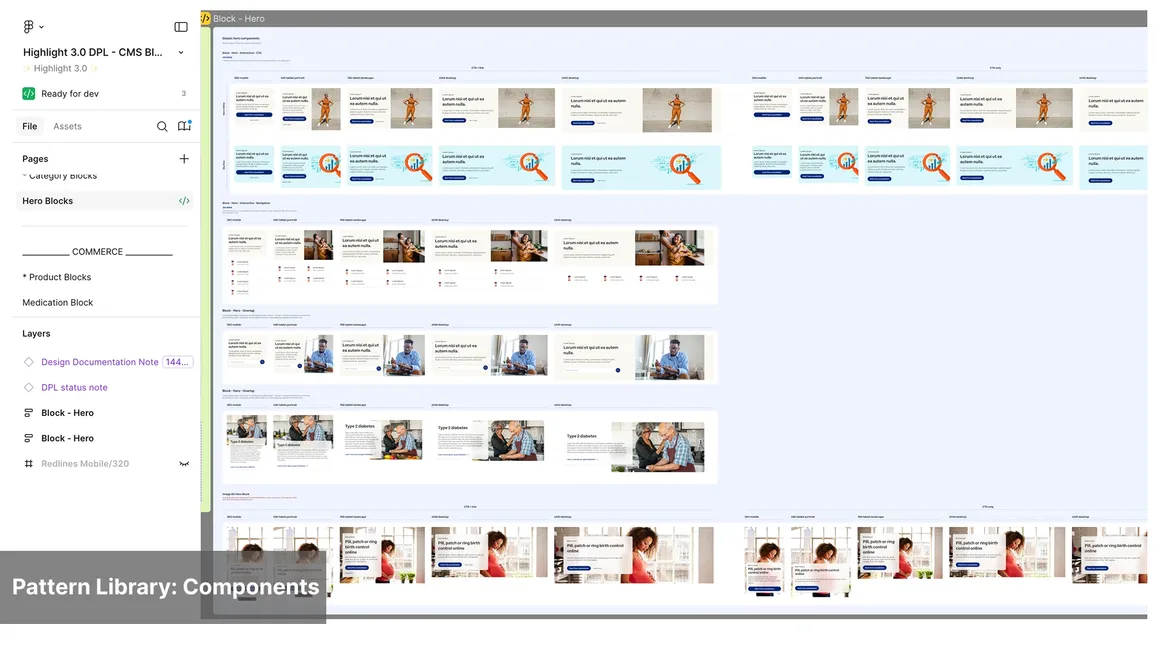Select the File tab
The height and width of the screenshot is (653, 1160).
tap(30, 127)
